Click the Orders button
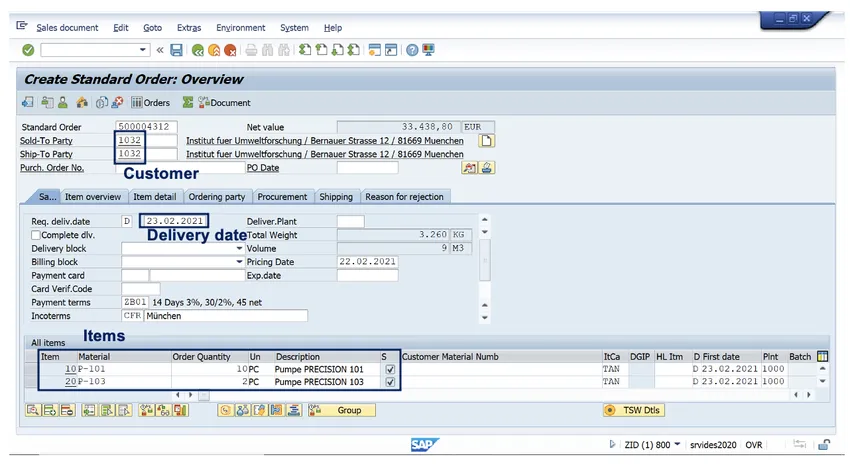 click(x=151, y=102)
